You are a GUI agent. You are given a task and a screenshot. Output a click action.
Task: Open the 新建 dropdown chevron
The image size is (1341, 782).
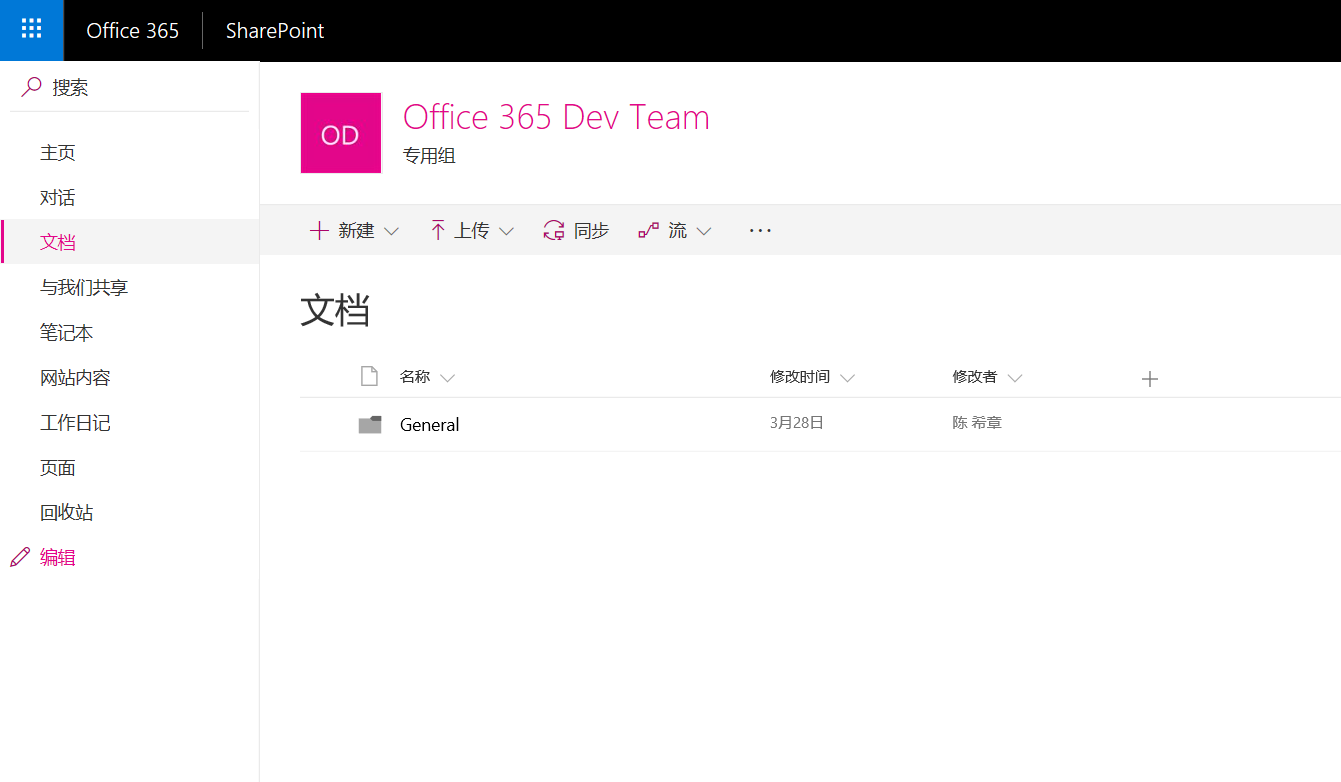pos(392,231)
